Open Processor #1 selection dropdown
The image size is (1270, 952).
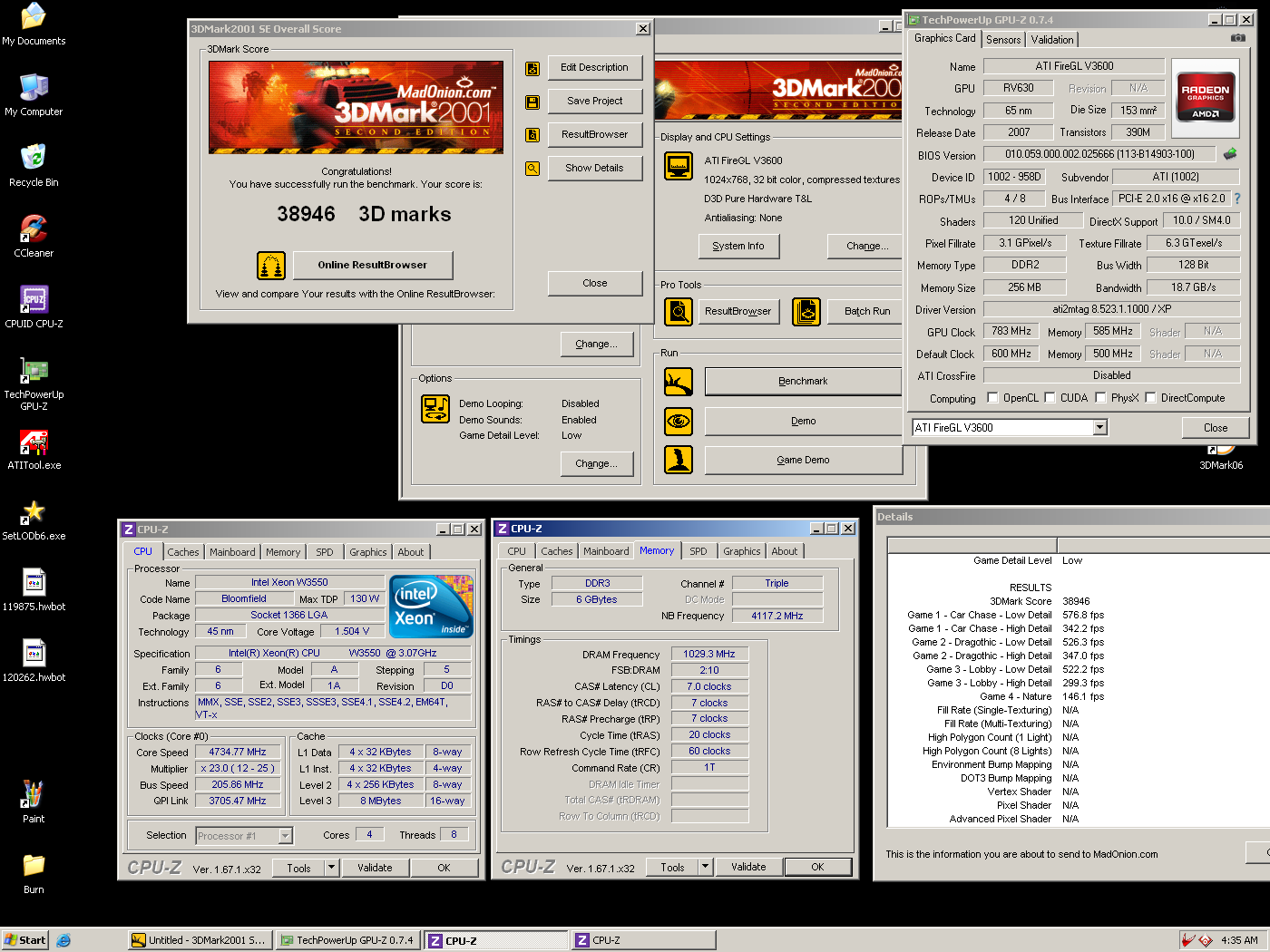285,836
